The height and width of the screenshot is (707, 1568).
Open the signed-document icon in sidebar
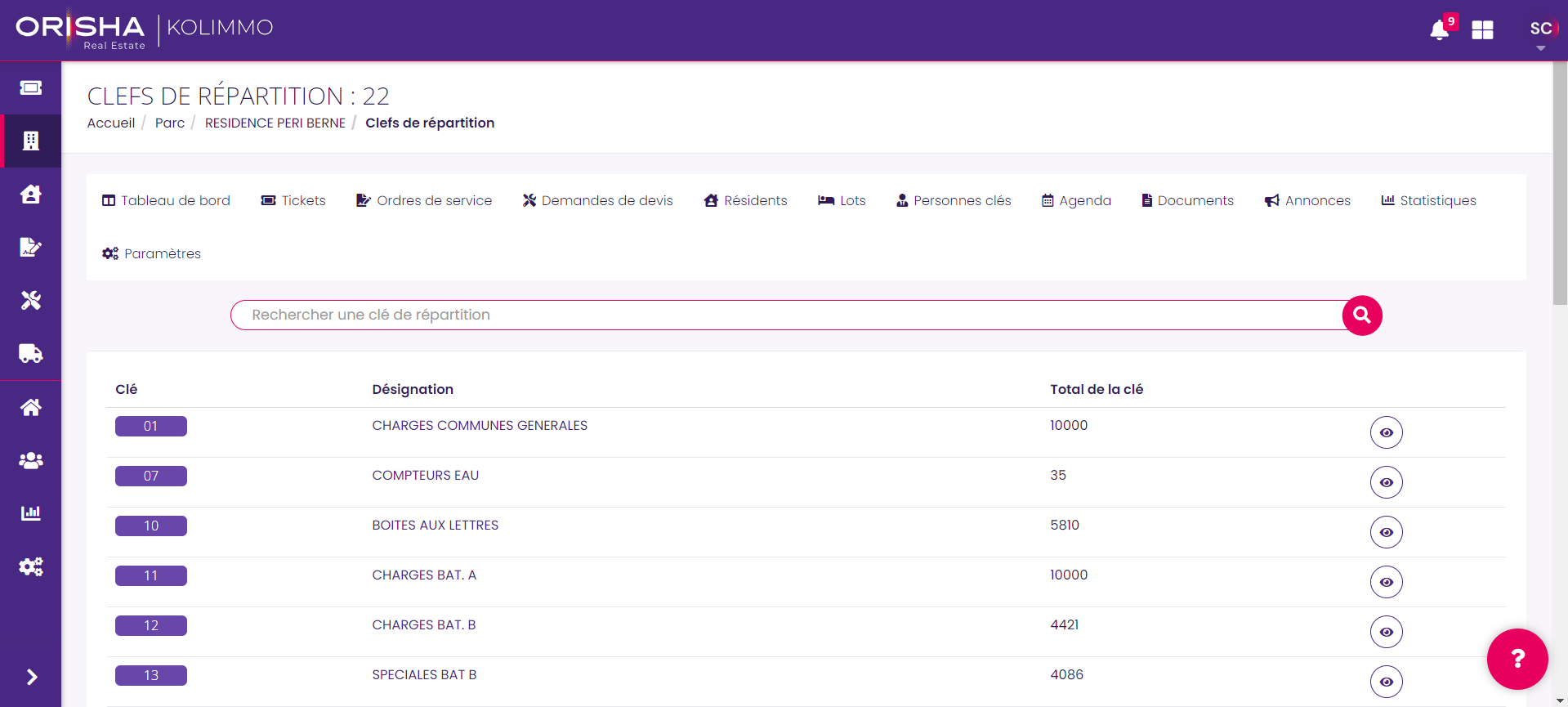(31, 247)
